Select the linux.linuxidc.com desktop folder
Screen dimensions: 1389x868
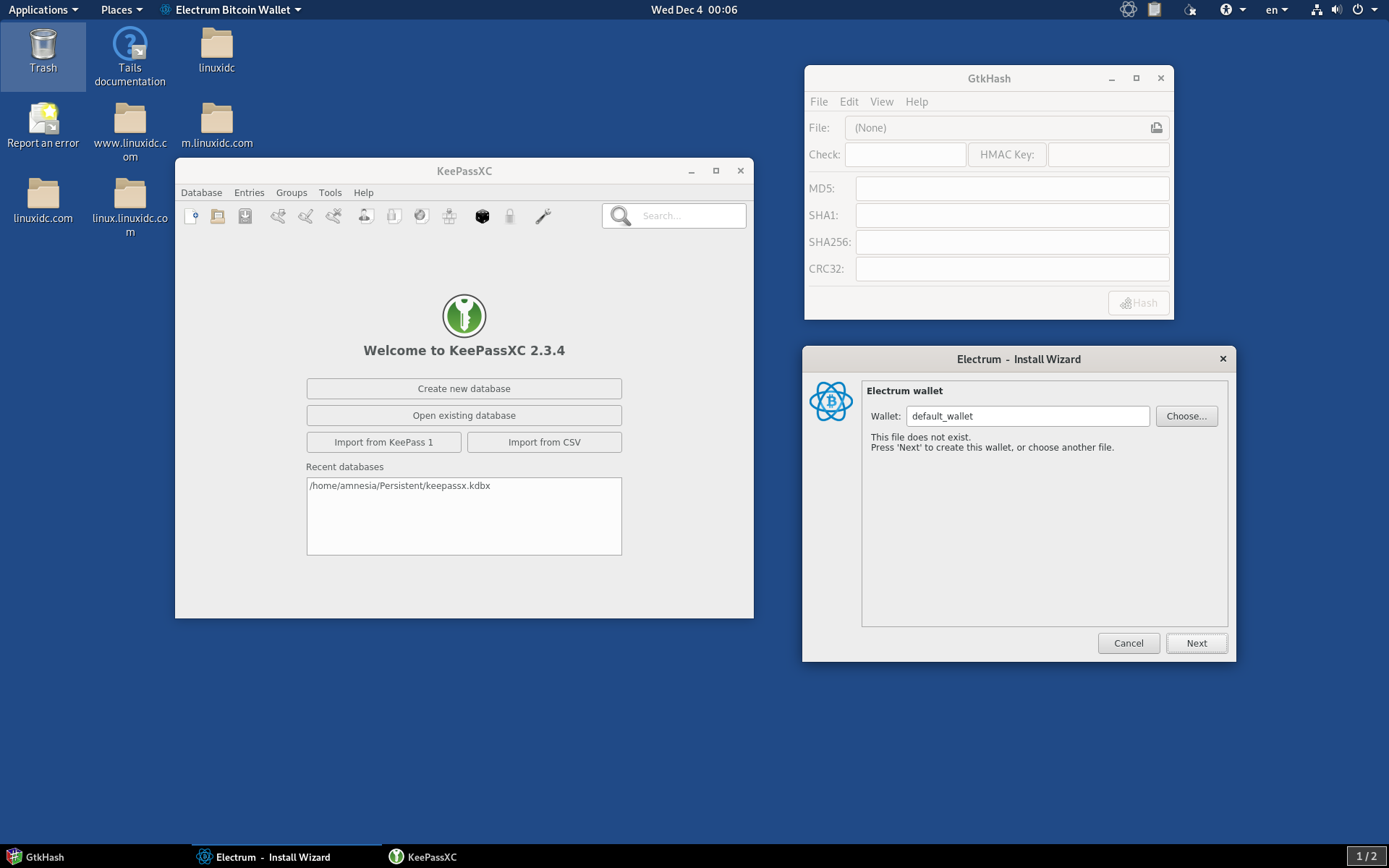pos(130,208)
